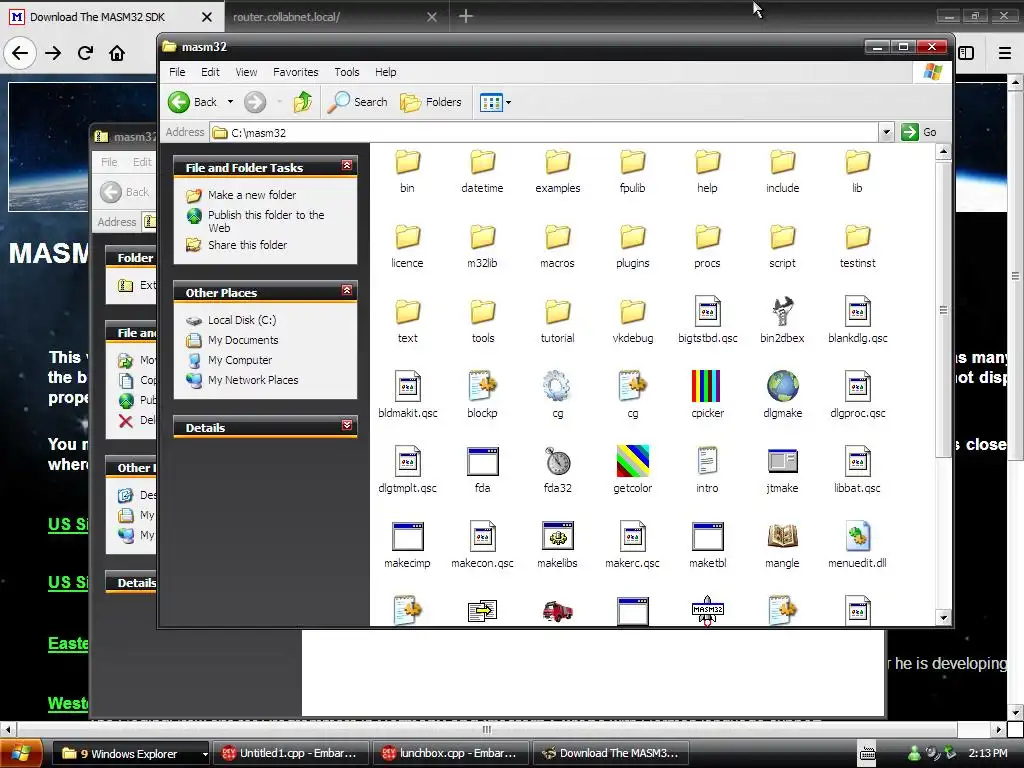This screenshot has width=1024, height=768.
Task: Collapse File and Folder Tasks panel
Action: tap(347, 166)
